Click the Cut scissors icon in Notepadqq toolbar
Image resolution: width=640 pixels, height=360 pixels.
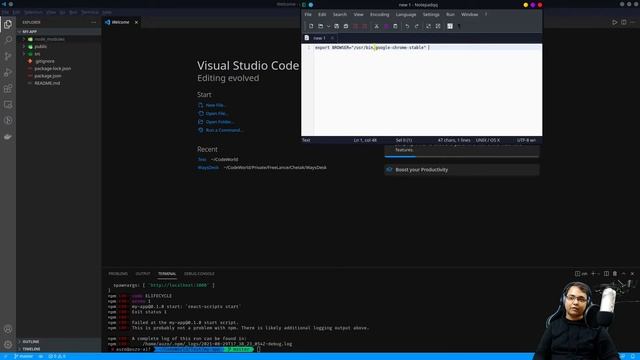[x=376, y=26]
